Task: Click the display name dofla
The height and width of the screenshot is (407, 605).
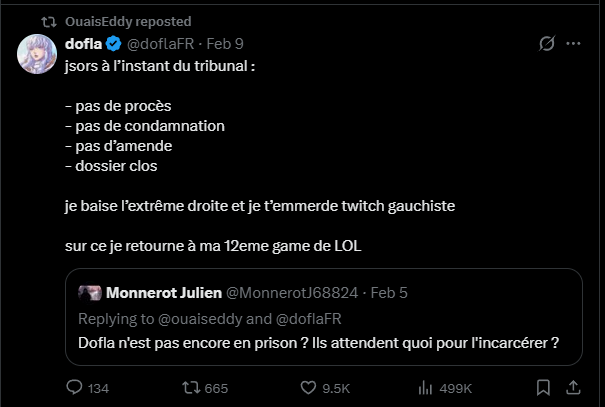Action: (x=85, y=44)
